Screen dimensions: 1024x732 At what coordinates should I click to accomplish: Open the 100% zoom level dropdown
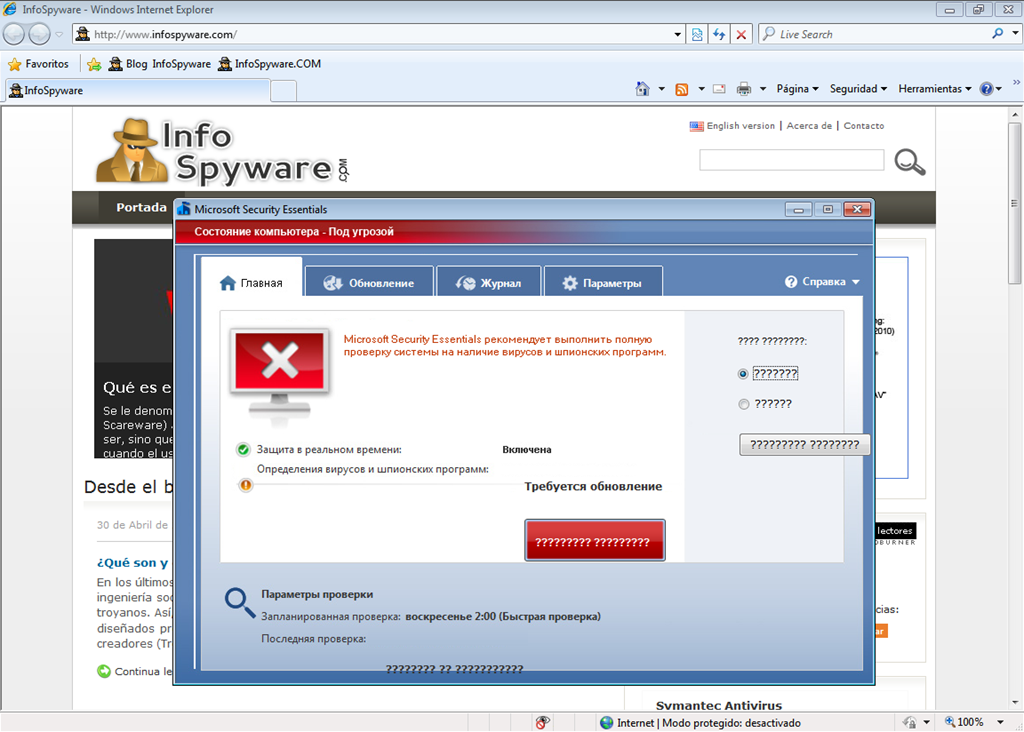coord(1000,722)
